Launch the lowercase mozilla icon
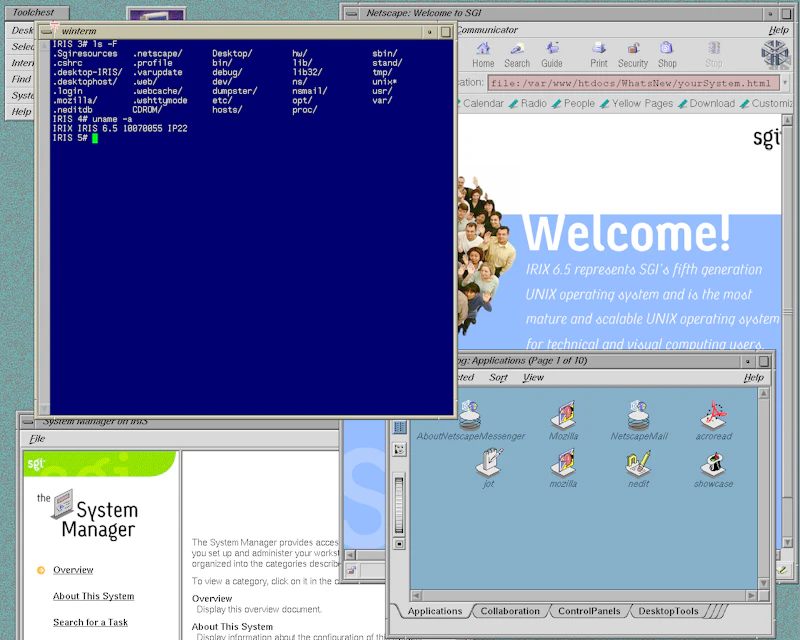The image size is (800, 640). (x=563, y=462)
